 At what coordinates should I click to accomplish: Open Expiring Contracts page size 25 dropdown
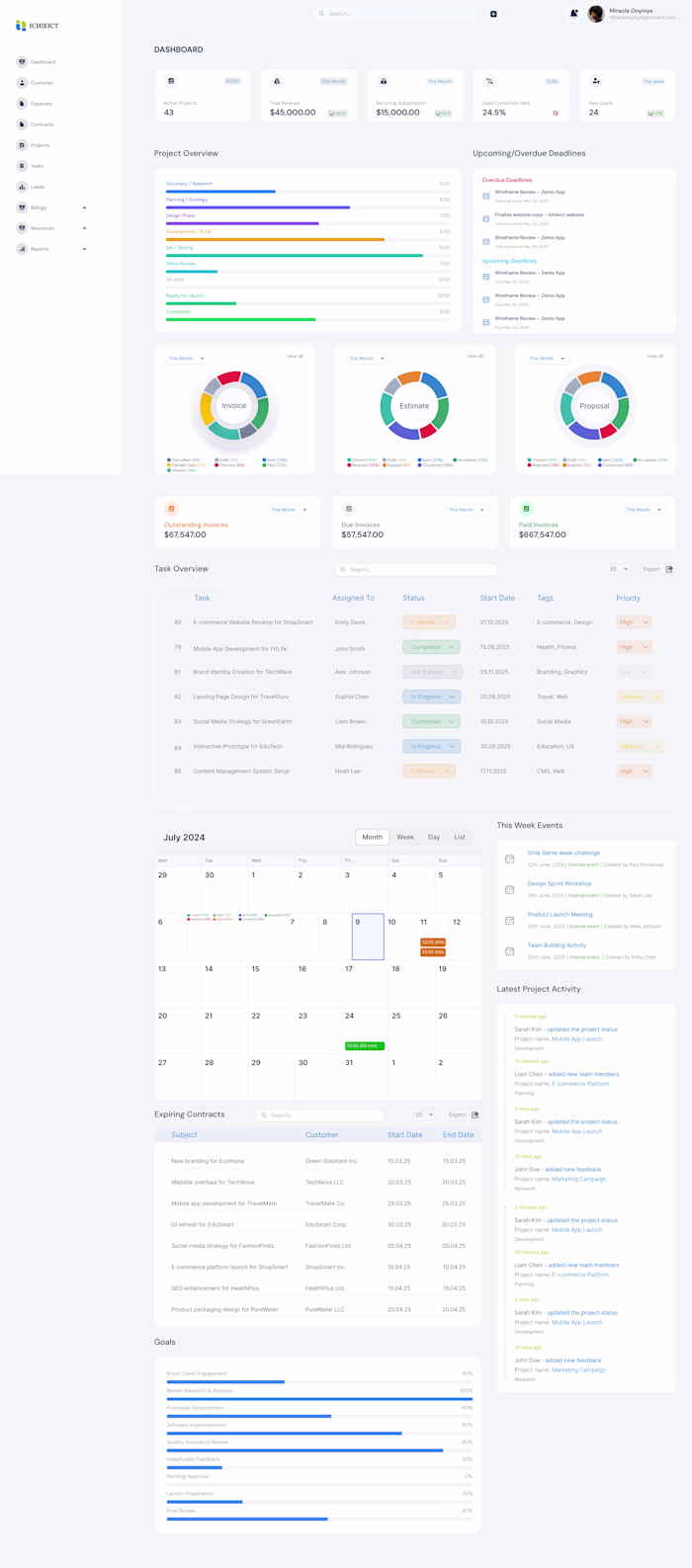point(424,1114)
